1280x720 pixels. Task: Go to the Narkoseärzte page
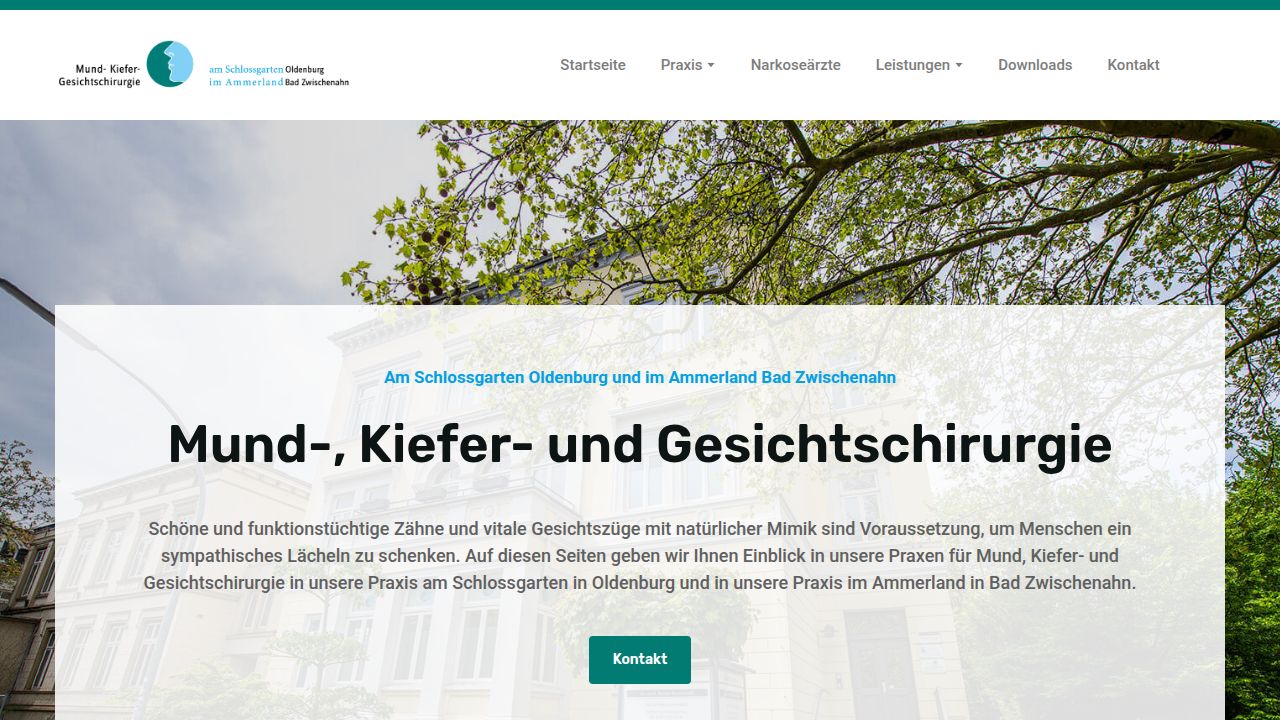pos(796,65)
